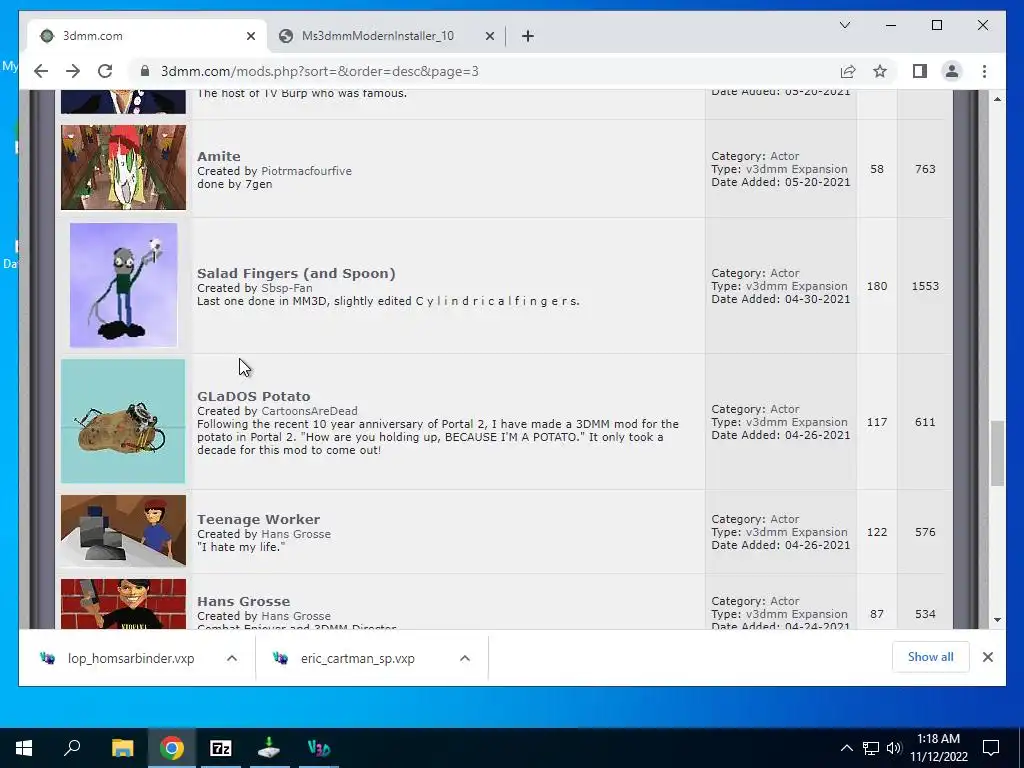Open the Amite mod title
This screenshot has height=768, width=1024.
pyautogui.click(x=219, y=156)
